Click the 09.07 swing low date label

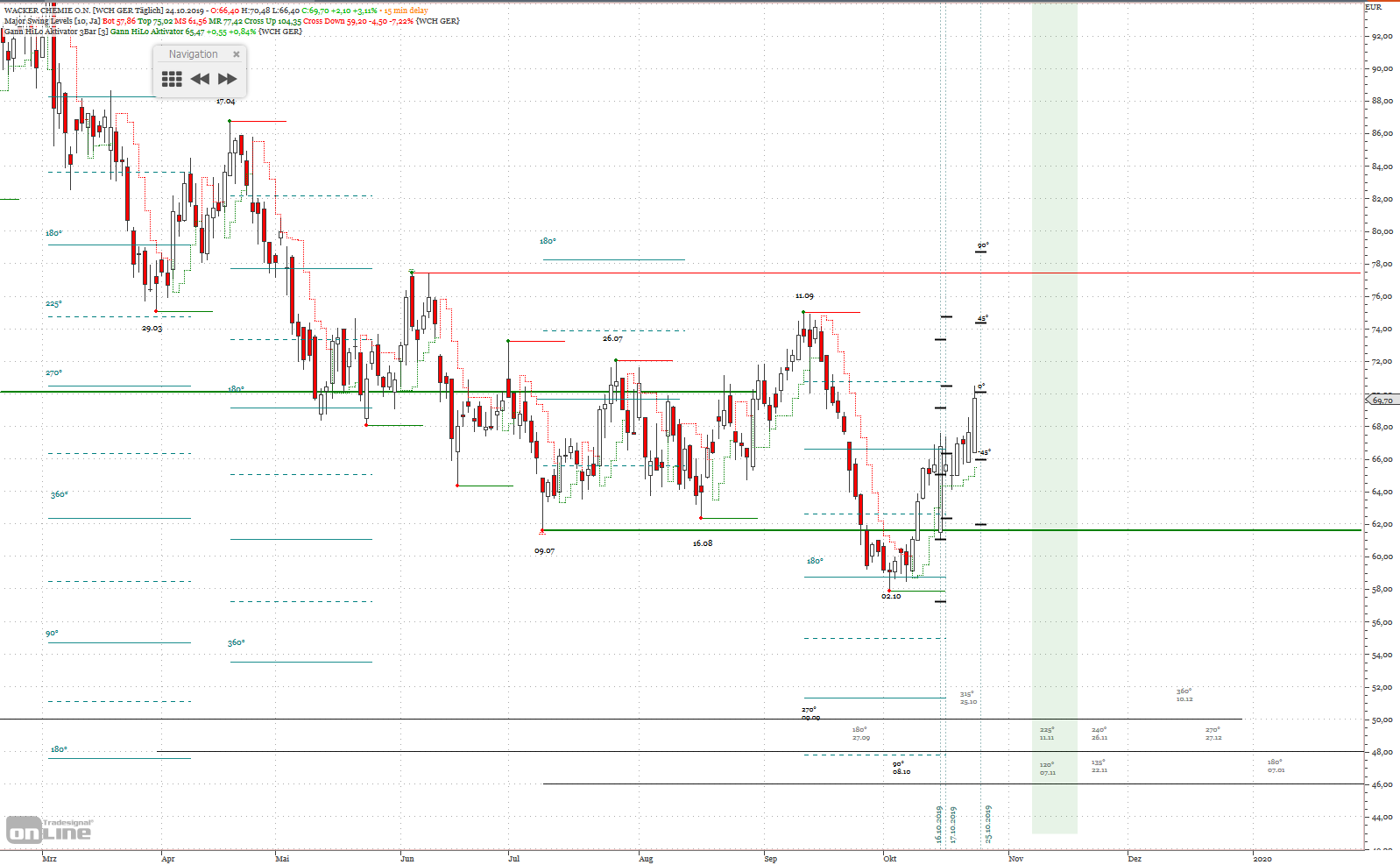tap(544, 551)
